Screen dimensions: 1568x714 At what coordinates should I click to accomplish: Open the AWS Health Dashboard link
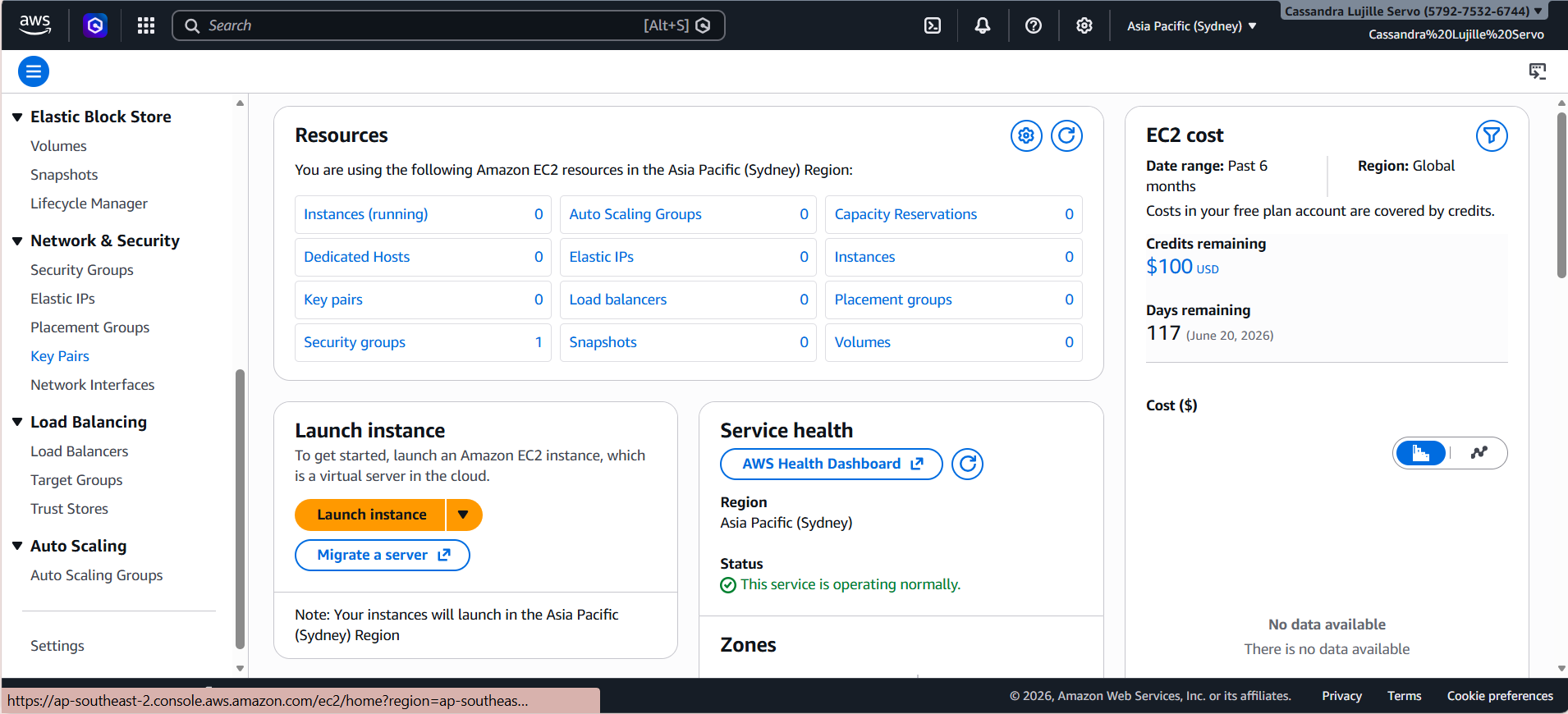pyautogui.click(x=832, y=465)
